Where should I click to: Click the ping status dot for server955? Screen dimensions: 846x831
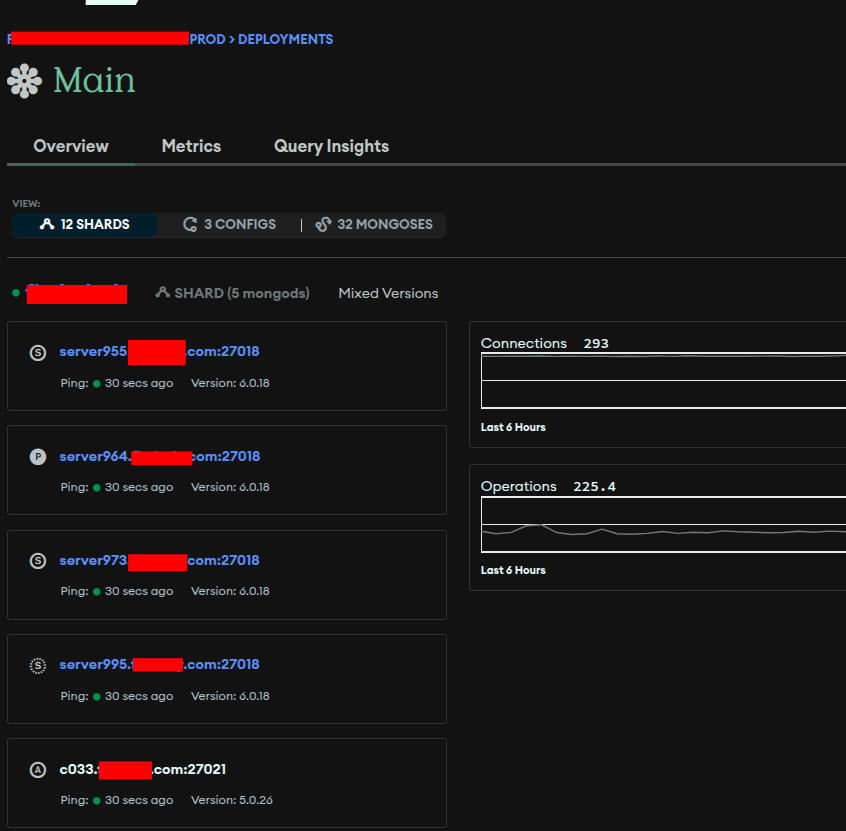click(97, 384)
